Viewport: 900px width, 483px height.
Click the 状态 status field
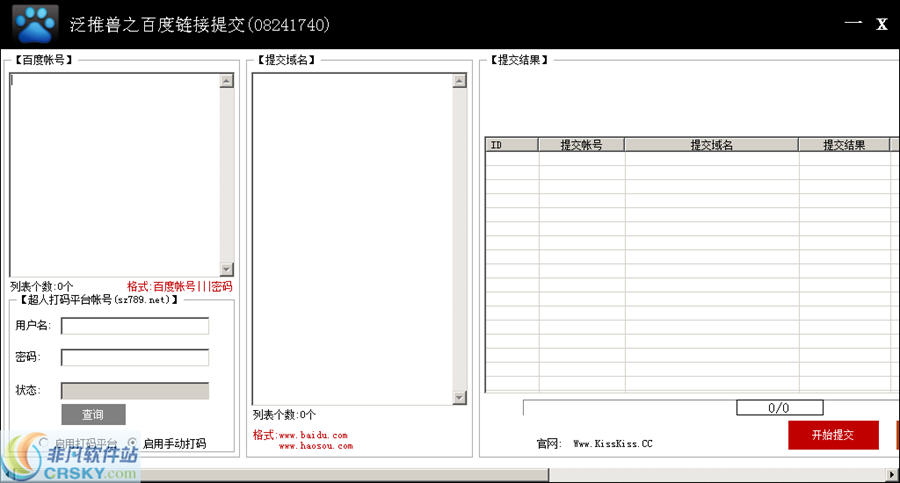point(135,391)
